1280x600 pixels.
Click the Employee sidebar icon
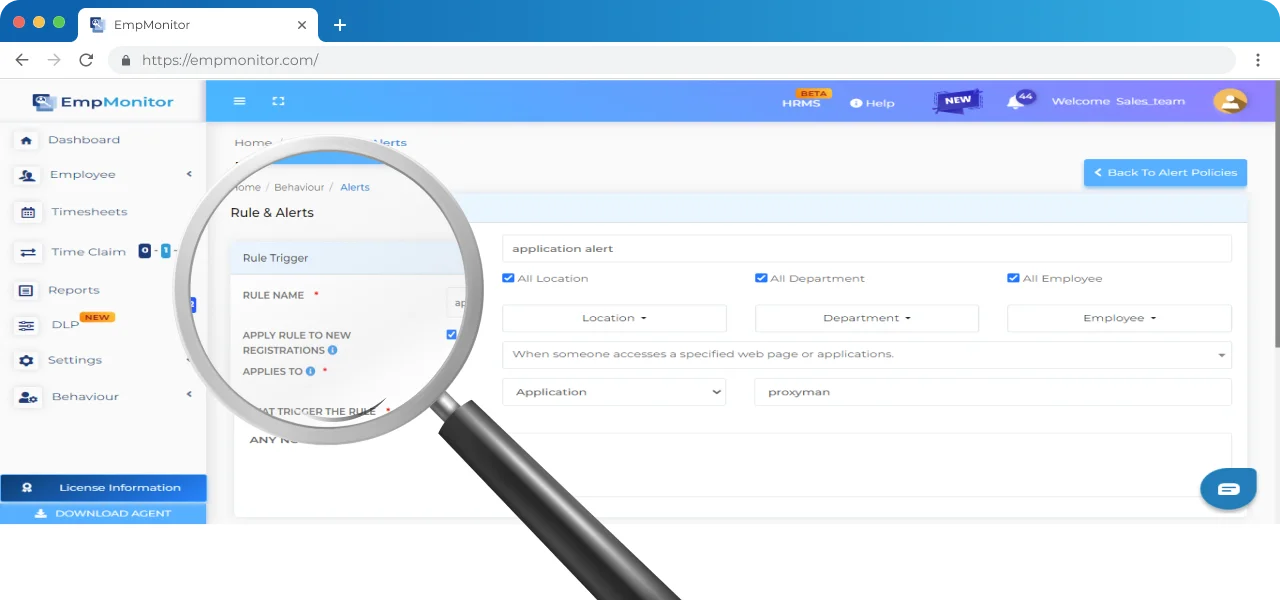click(x=28, y=175)
